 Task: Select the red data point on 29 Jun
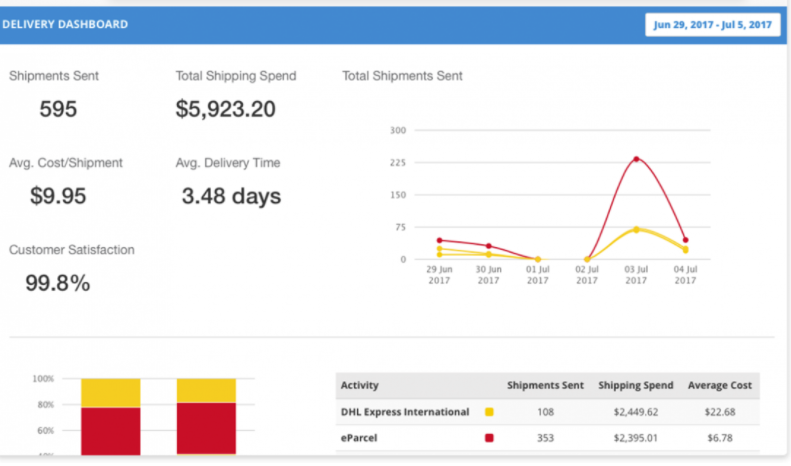440,240
